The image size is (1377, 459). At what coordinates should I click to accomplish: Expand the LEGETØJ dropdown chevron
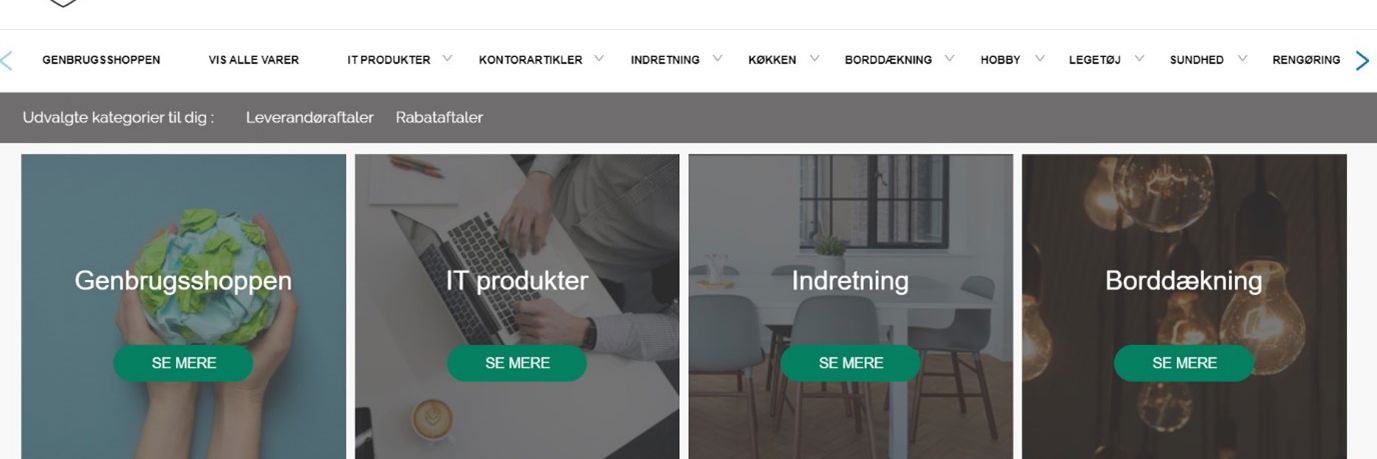[1139, 59]
